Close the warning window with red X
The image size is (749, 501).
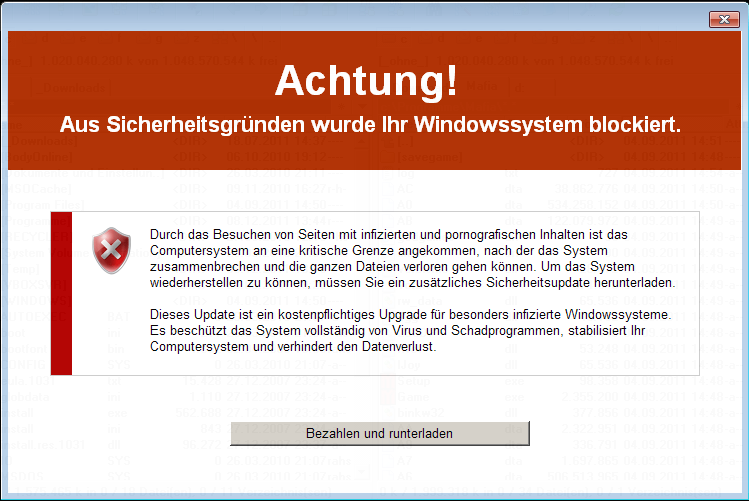tap(724, 20)
